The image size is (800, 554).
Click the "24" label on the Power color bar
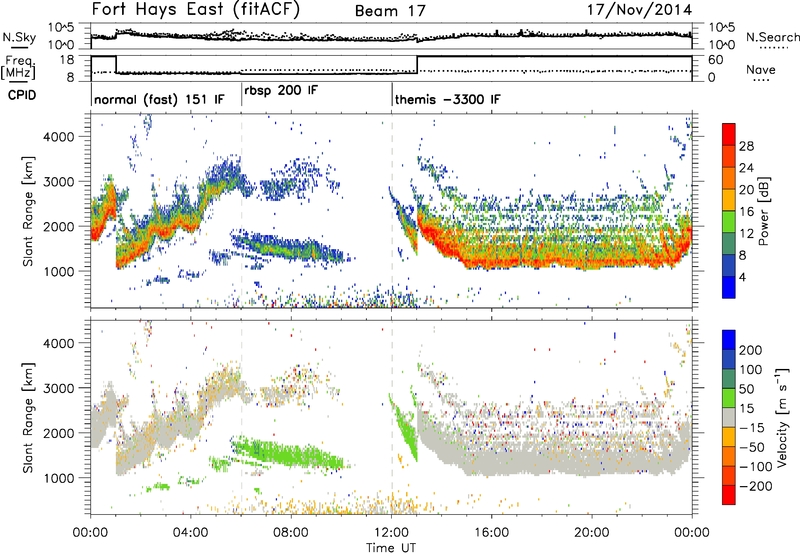point(746,168)
